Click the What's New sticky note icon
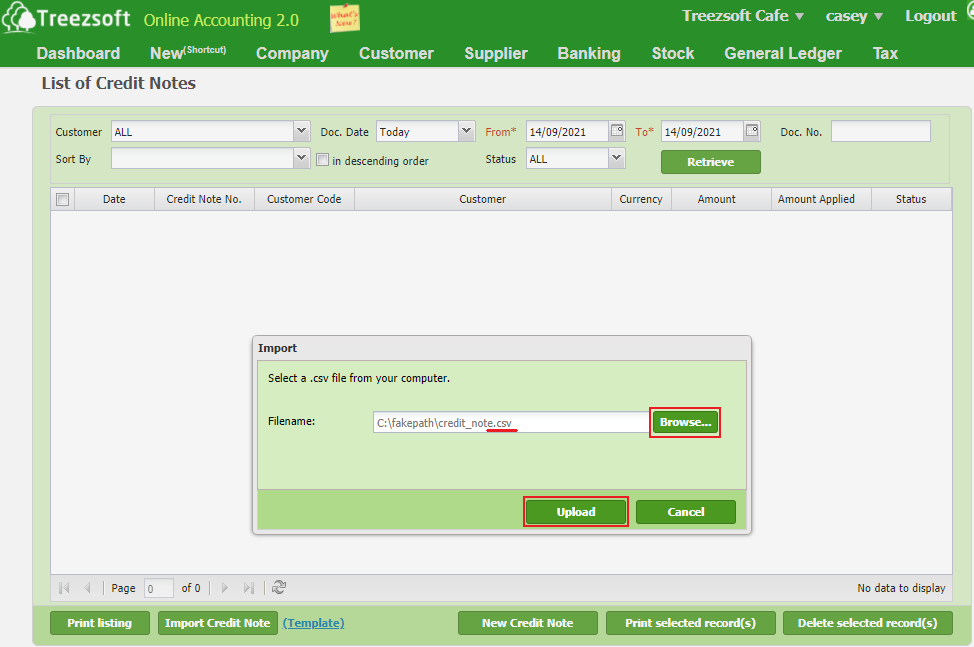 (x=344, y=18)
